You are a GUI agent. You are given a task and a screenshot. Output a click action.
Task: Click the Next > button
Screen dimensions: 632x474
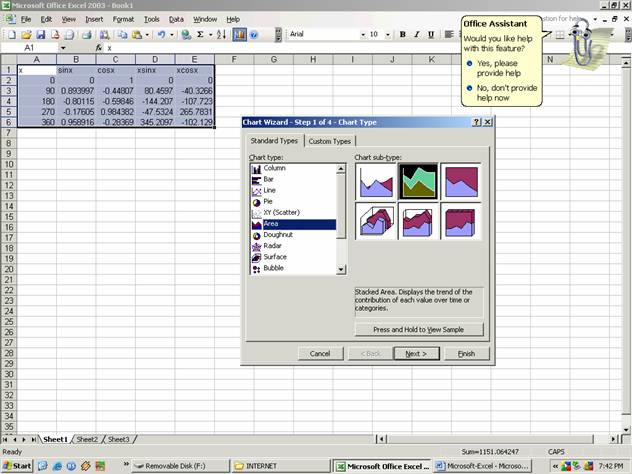tap(416, 353)
